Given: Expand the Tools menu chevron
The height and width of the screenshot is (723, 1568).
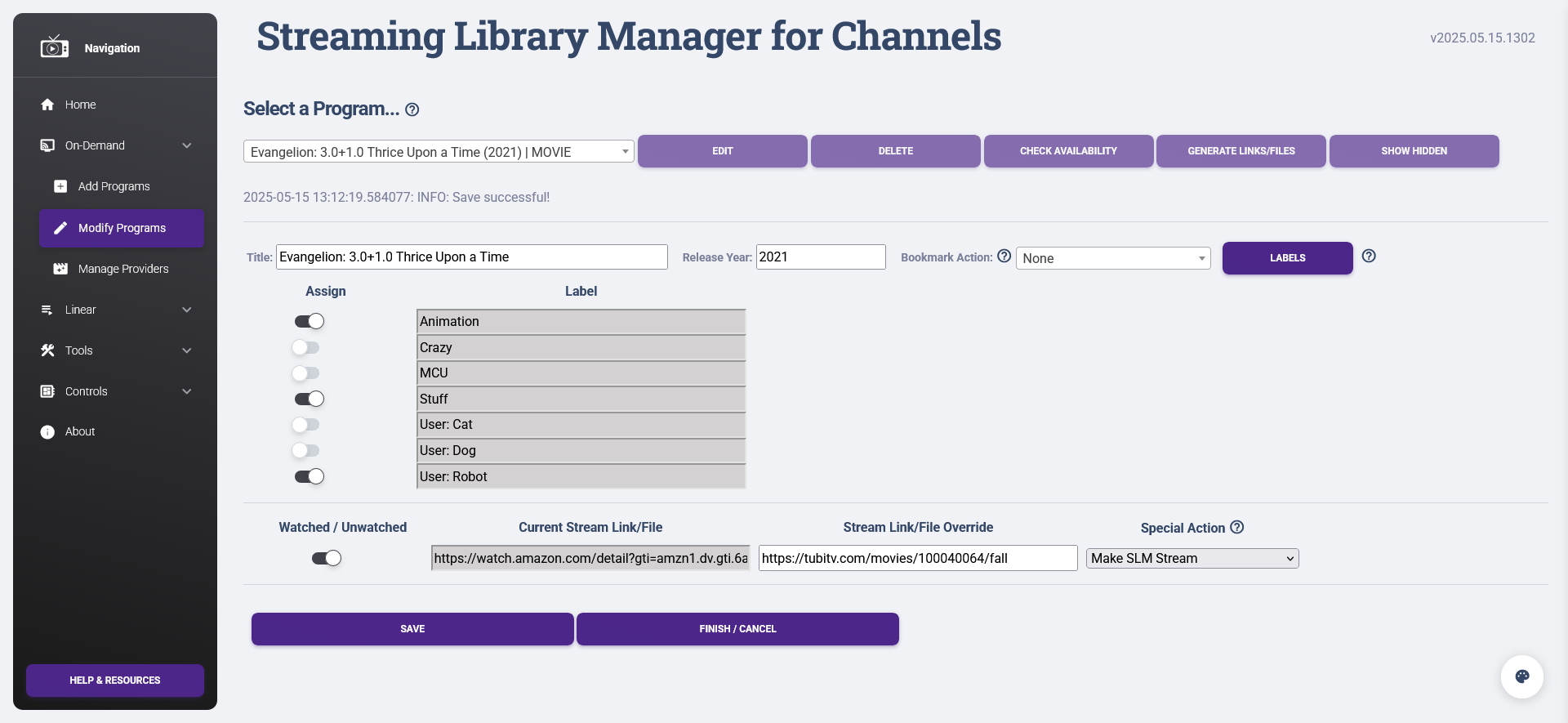Looking at the screenshot, I should click(x=187, y=350).
